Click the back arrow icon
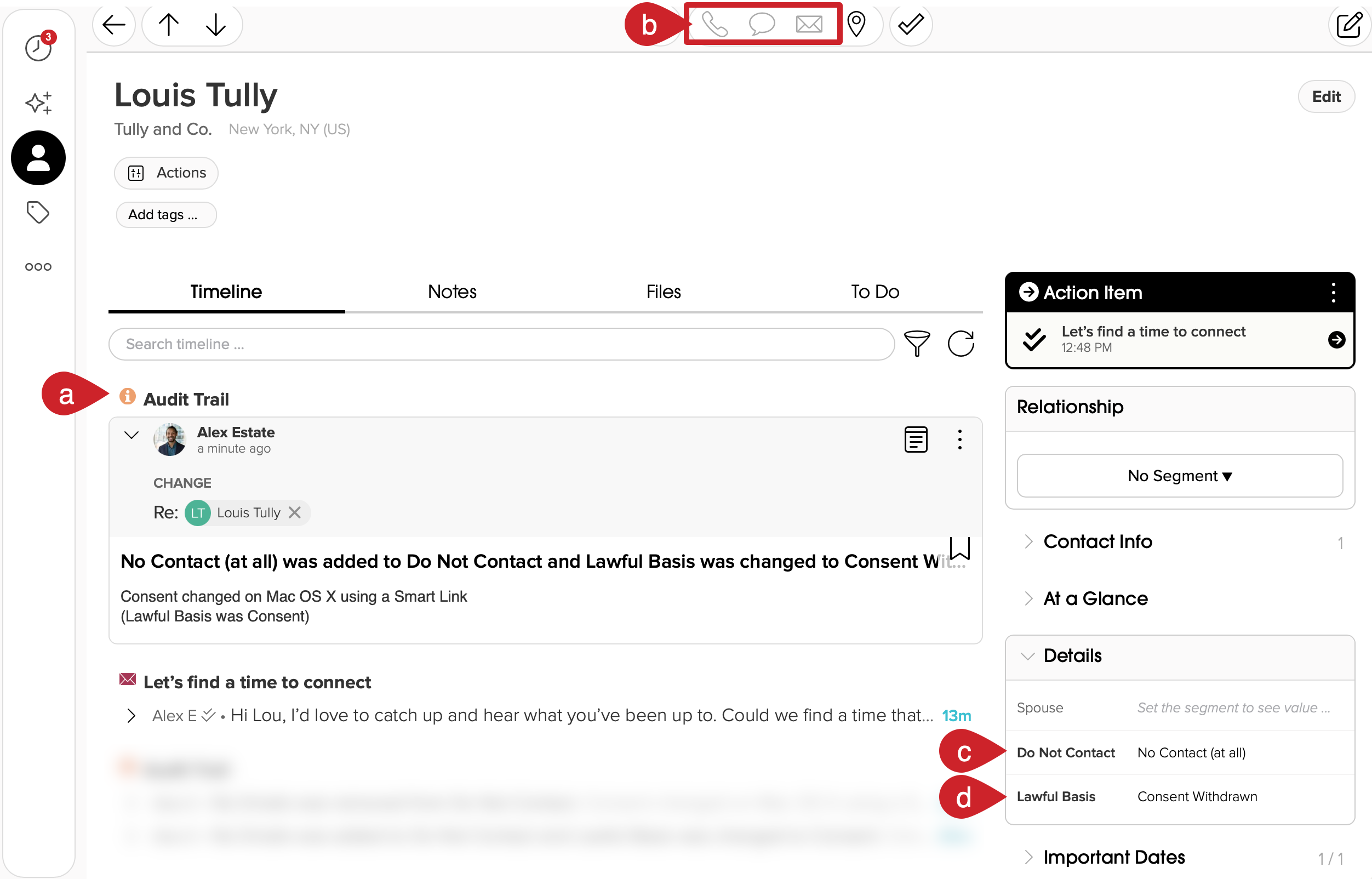This screenshot has width=1372, height=879. coord(113,25)
